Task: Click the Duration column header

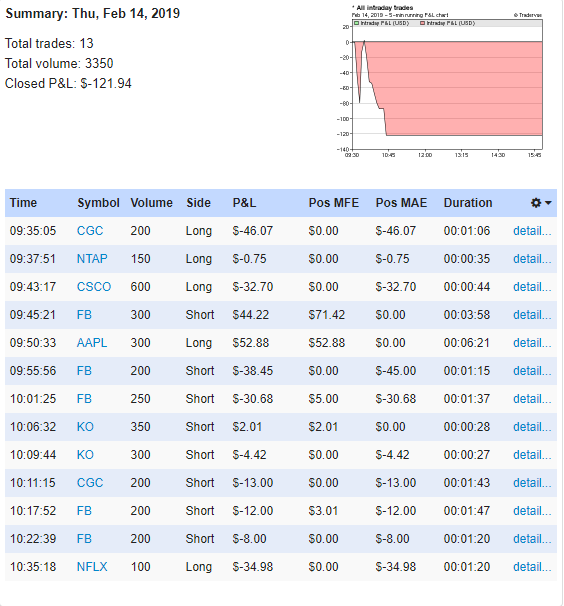Action: [468, 203]
